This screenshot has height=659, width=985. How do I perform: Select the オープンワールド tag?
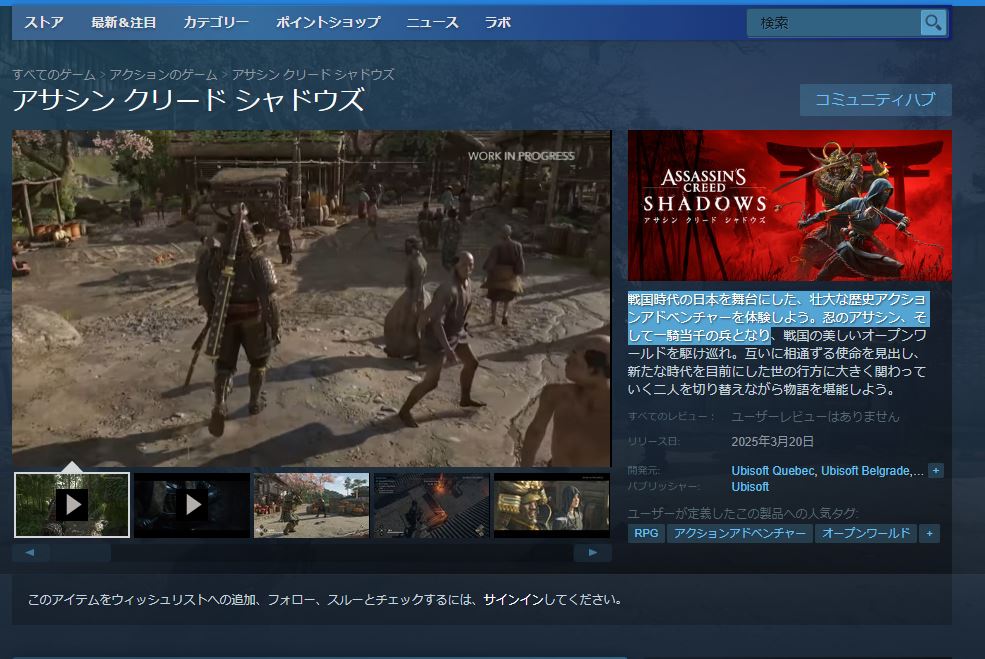coord(866,533)
